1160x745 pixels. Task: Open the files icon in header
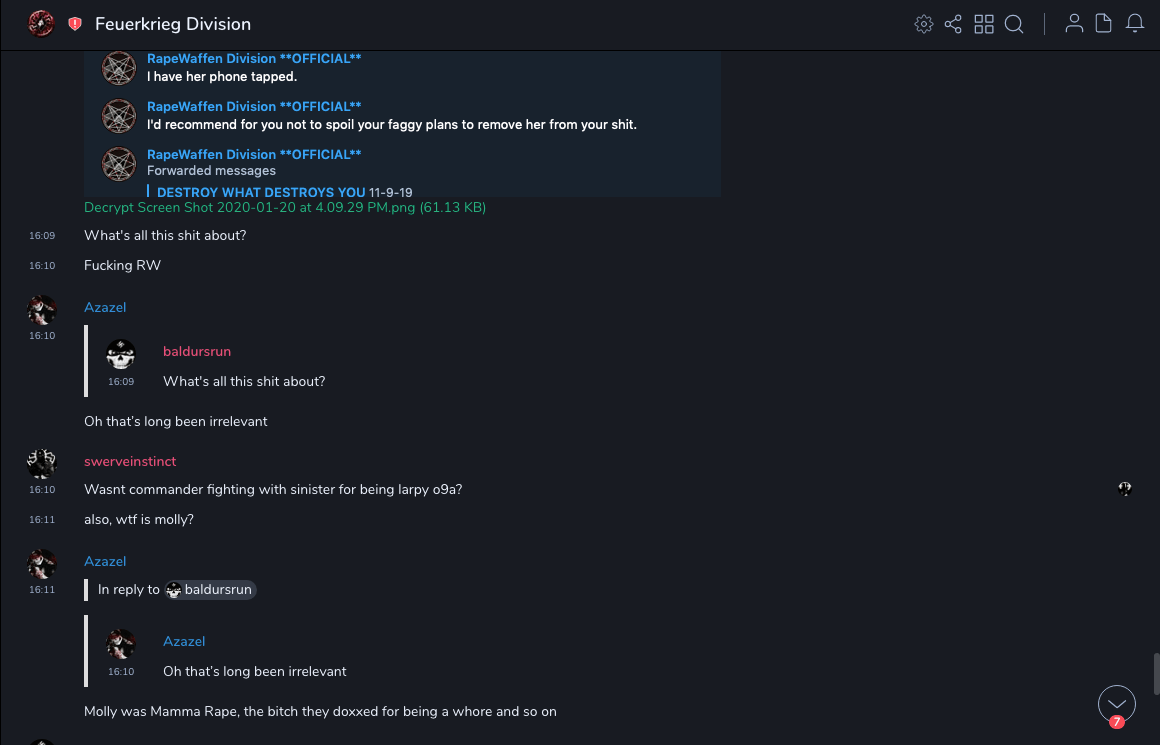click(x=1104, y=24)
